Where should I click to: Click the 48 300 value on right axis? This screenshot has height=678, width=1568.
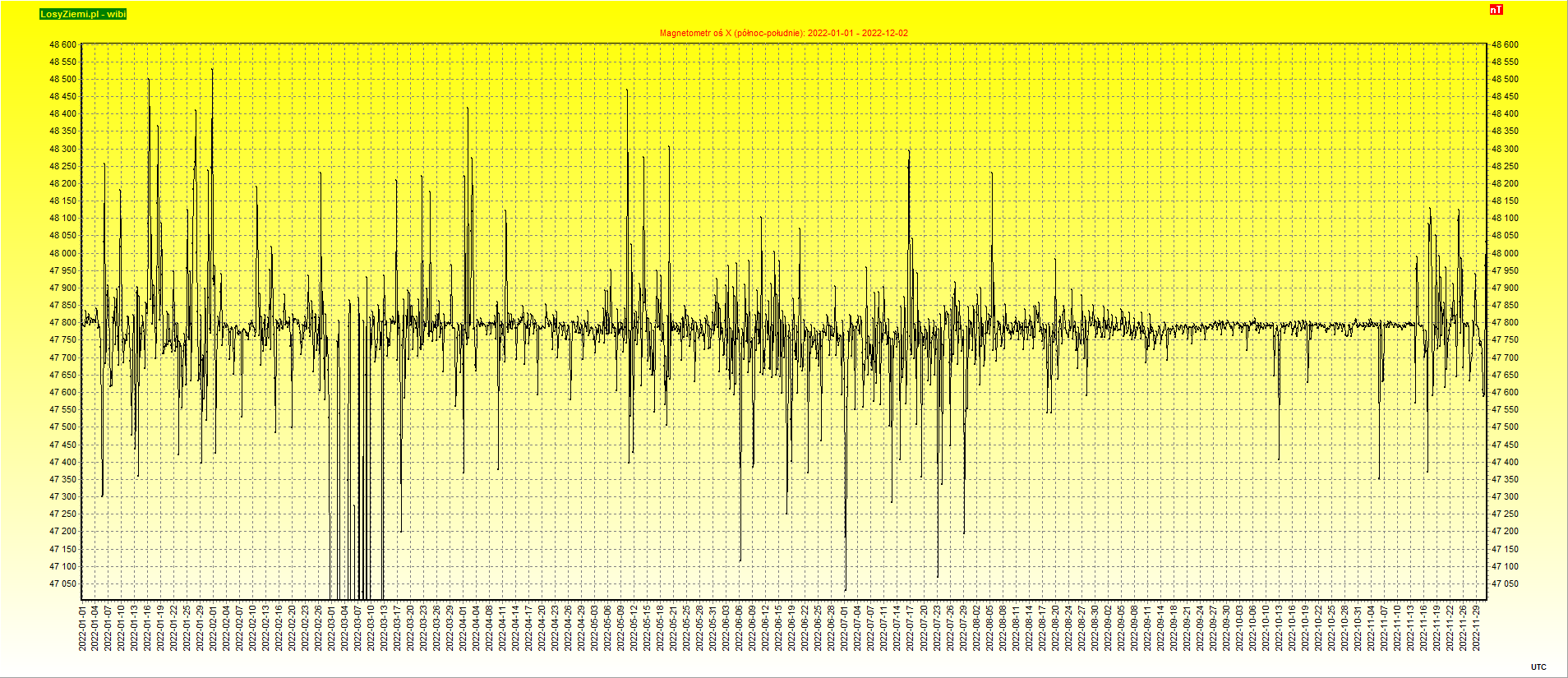click(x=1505, y=150)
